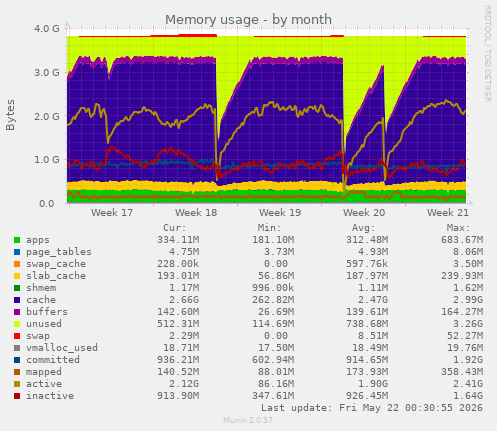Select the 'unused' legend label
Viewport: 497px width, 431px height.
44,324
